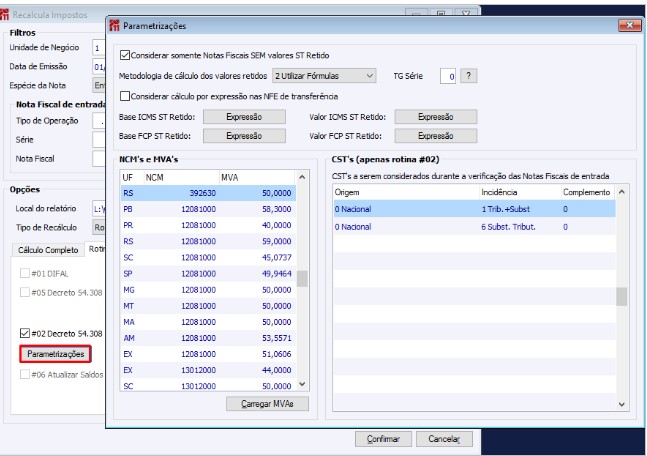Screen dimensions: 647x456
Task: Click the Nota Fiscal number field
Action: pos(99,159)
